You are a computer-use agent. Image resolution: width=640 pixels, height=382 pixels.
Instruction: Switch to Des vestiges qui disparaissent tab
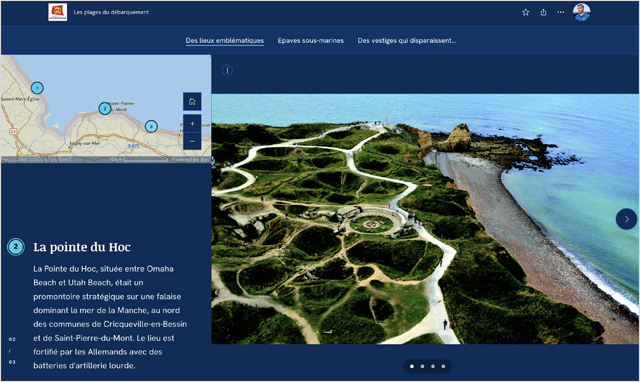tap(407, 40)
